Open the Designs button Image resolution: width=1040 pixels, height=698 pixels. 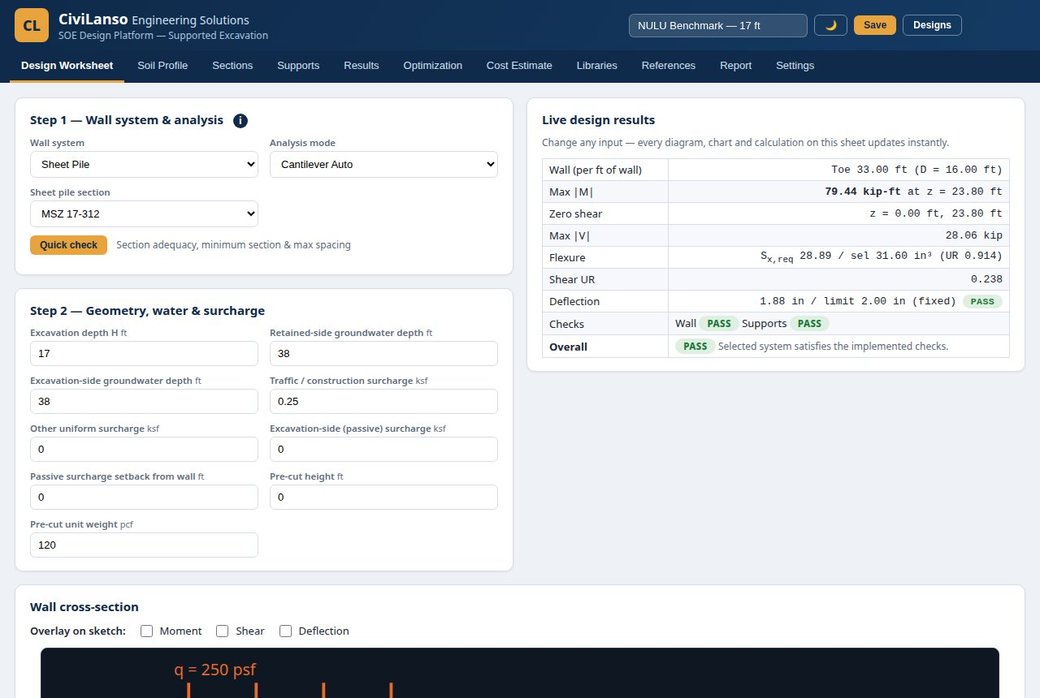(x=932, y=25)
